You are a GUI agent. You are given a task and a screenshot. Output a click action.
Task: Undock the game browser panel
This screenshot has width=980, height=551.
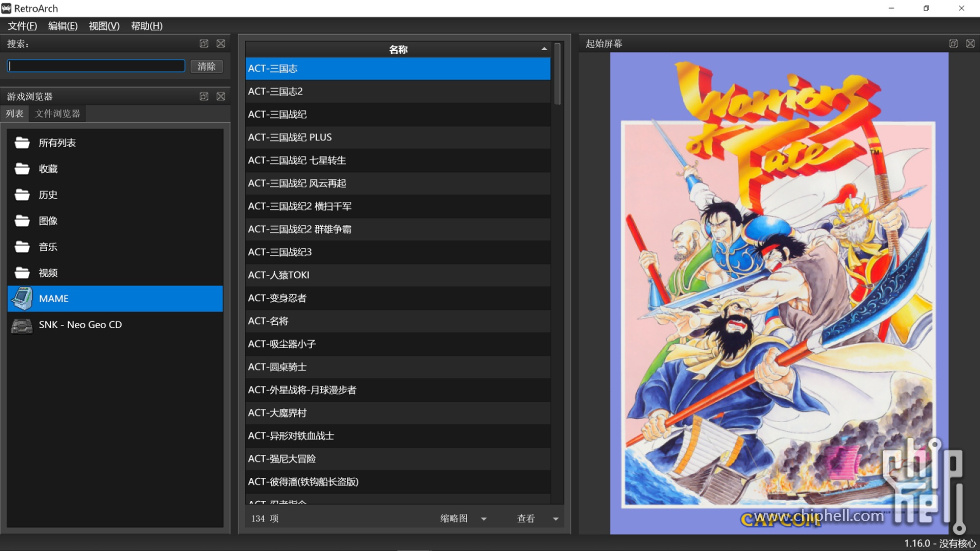tap(204, 96)
